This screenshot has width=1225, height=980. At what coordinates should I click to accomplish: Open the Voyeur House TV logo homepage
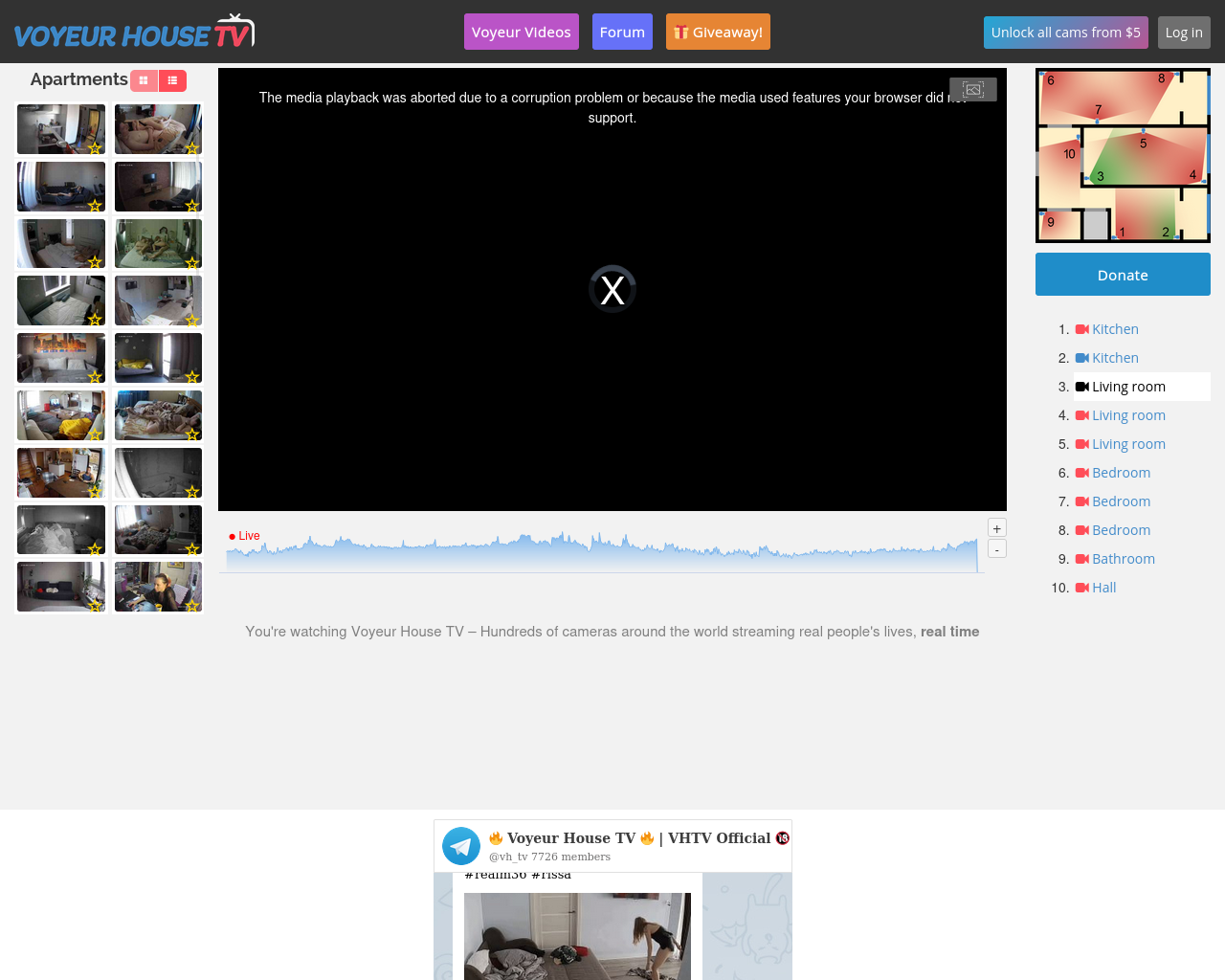(x=134, y=32)
